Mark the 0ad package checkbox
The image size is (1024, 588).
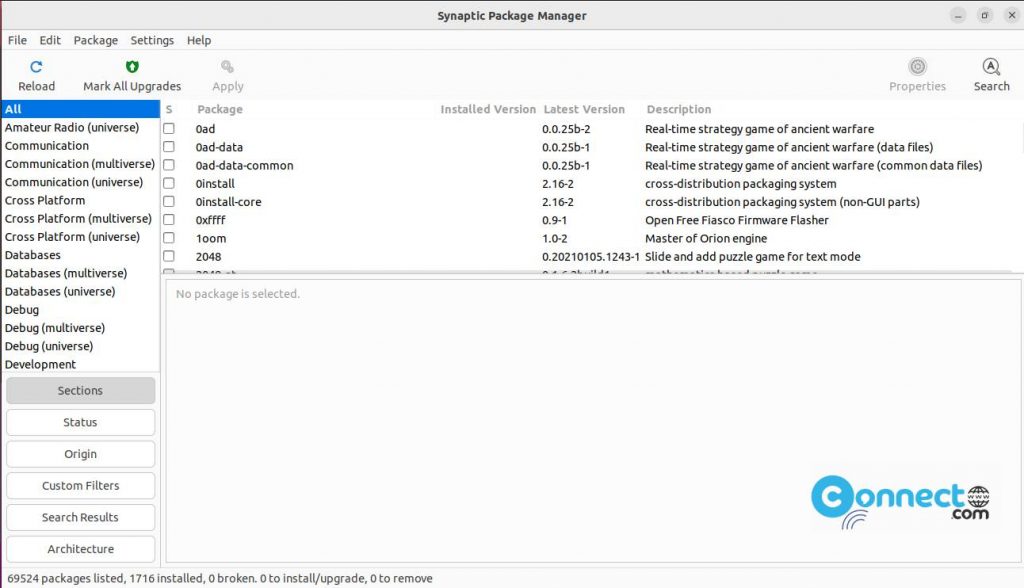click(x=169, y=128)
